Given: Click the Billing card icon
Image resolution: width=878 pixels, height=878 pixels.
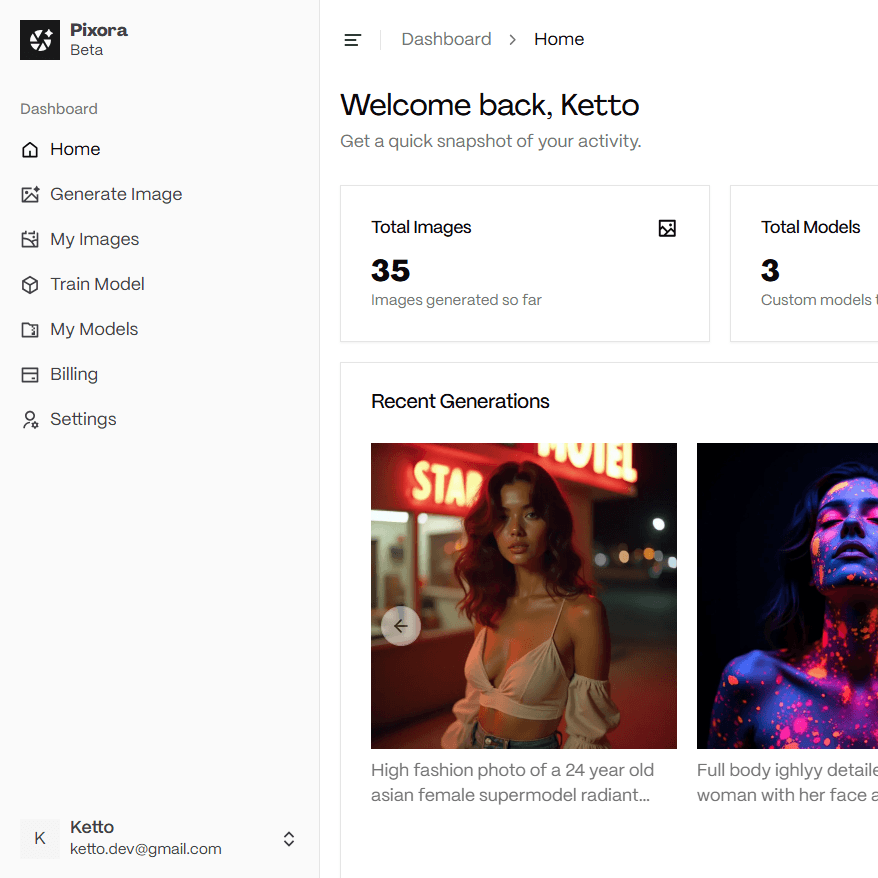Looking at the screenshot, I should [30, 374].
